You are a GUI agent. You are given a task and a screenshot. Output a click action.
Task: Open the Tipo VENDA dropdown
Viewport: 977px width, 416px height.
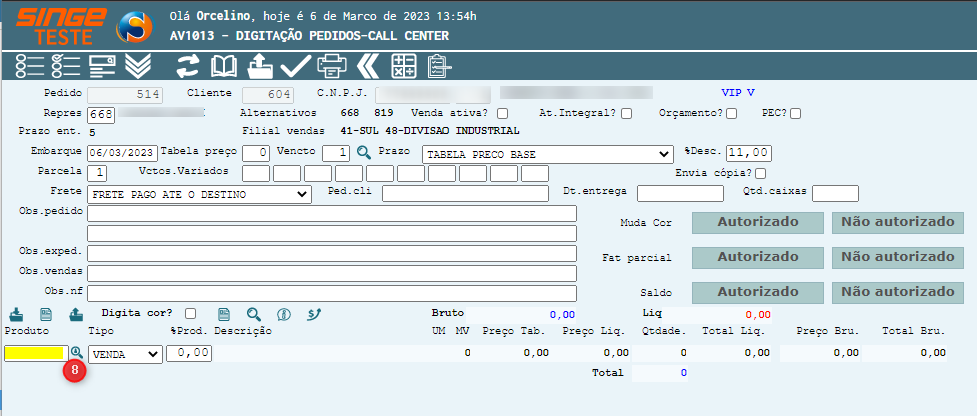tap(125, 354)
